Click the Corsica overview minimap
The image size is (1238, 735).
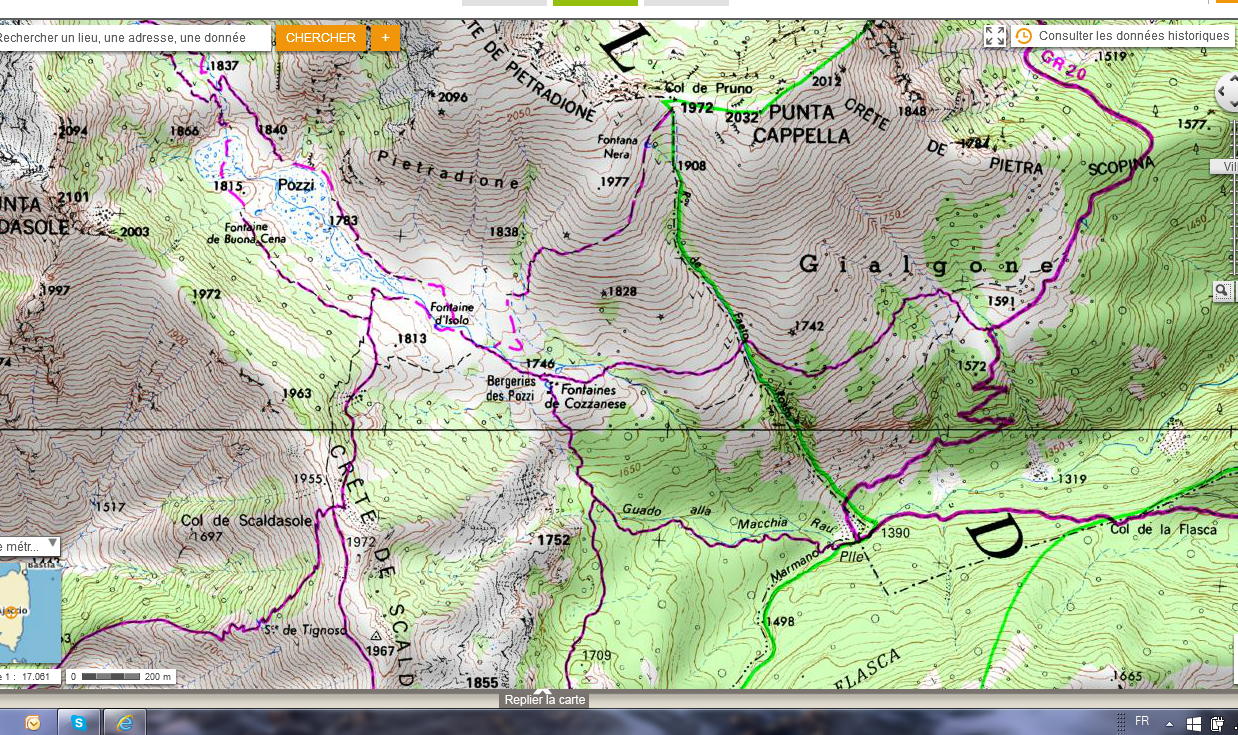[x=30, y=613]
